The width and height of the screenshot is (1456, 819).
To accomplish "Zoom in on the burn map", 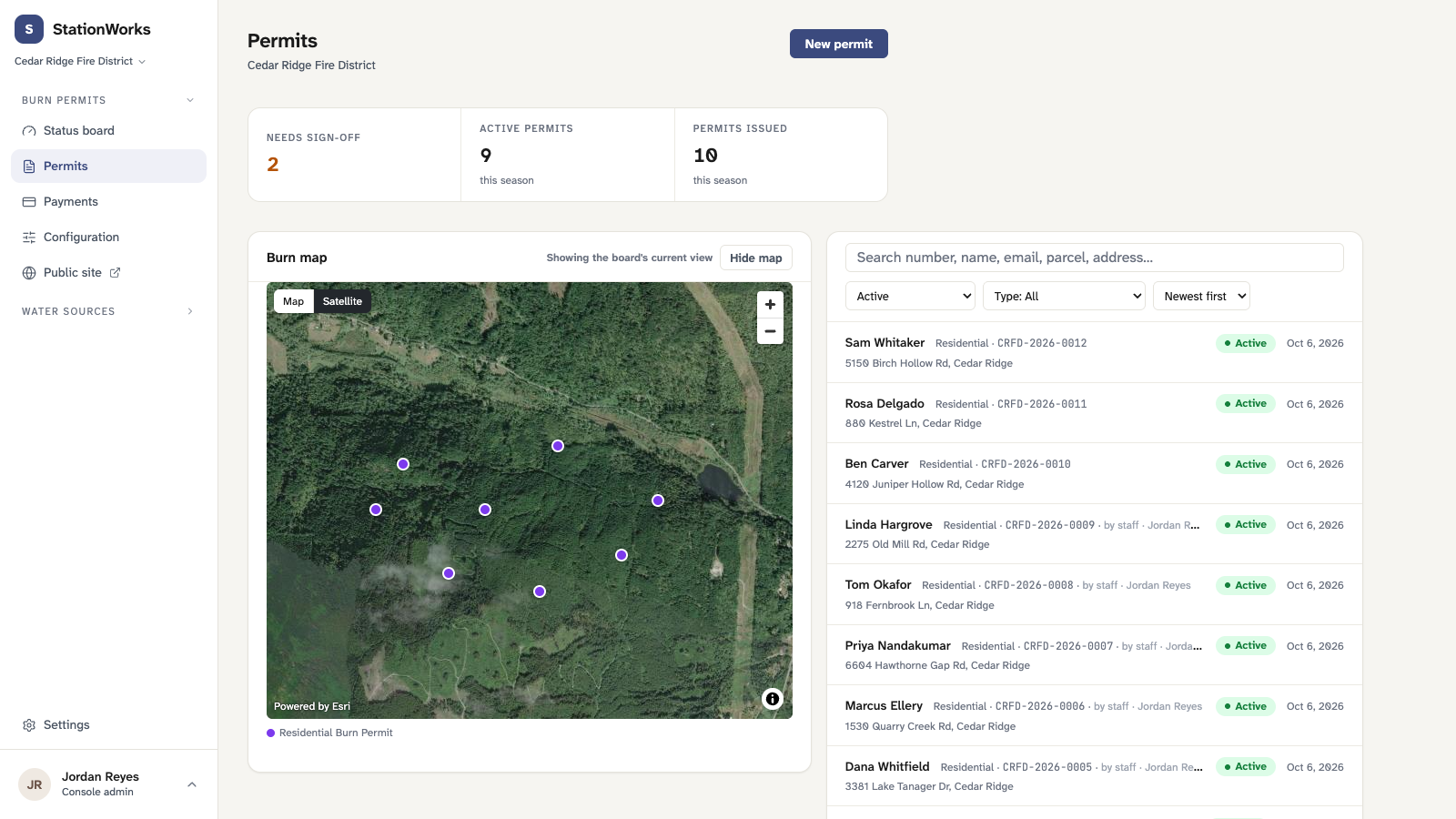I will (770, 305).
